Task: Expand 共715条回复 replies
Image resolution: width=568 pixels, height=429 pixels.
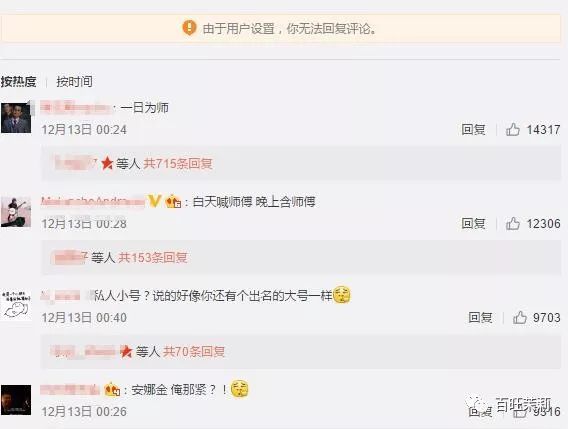Action: (178, 164)
